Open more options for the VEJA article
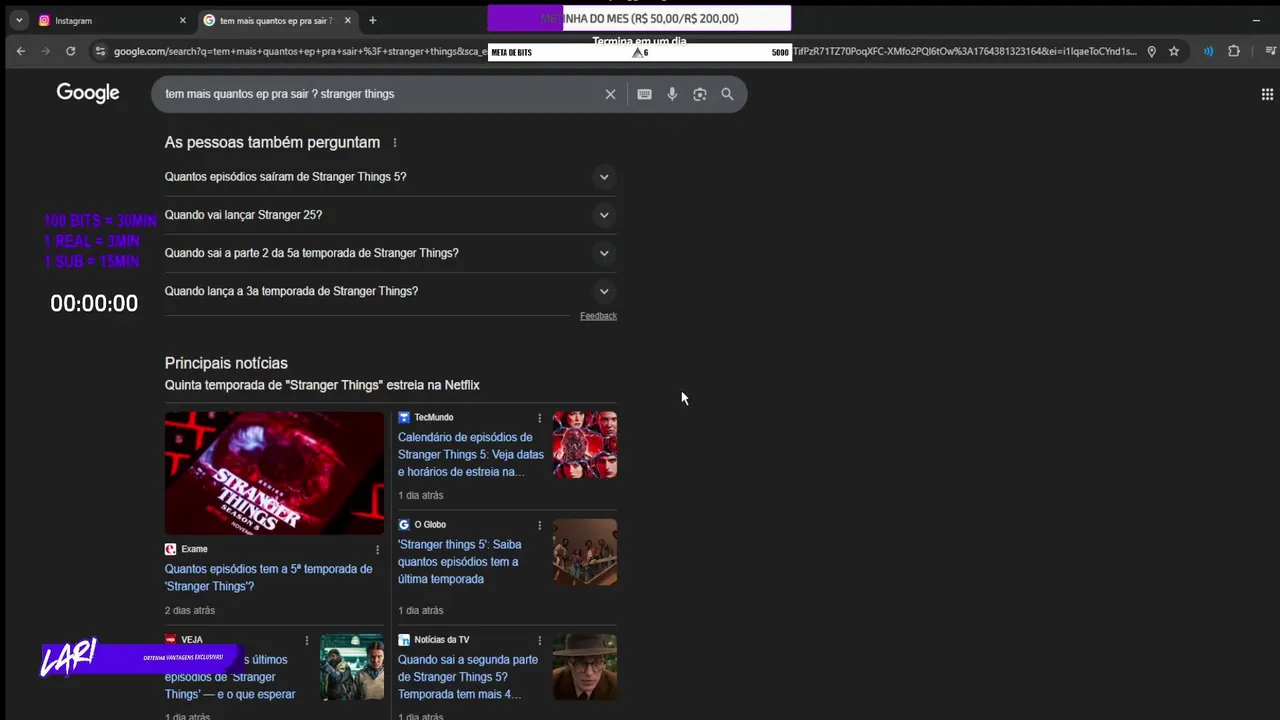Screen dimensions: 1280x720 [307, 640]
